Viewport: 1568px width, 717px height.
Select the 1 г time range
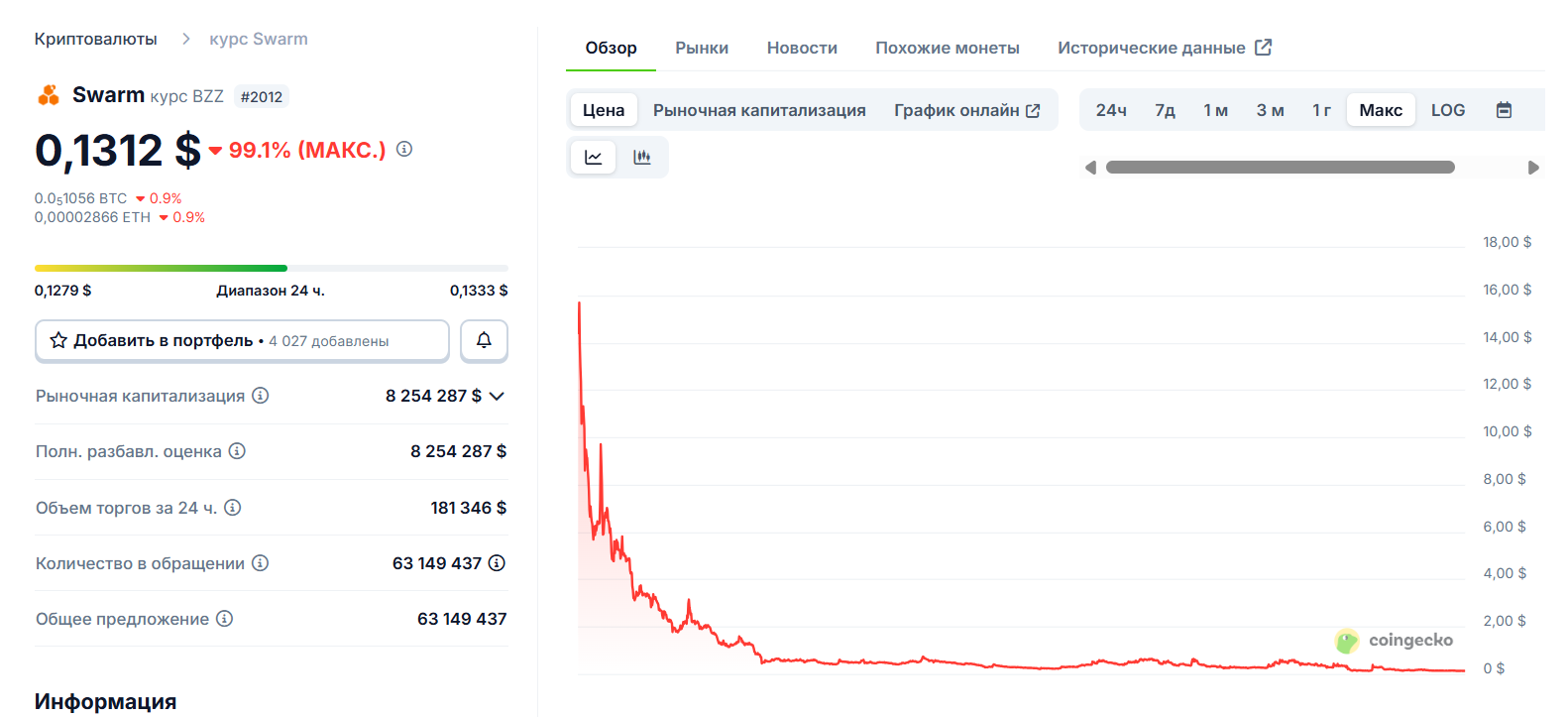click(x=1322, y=110)
